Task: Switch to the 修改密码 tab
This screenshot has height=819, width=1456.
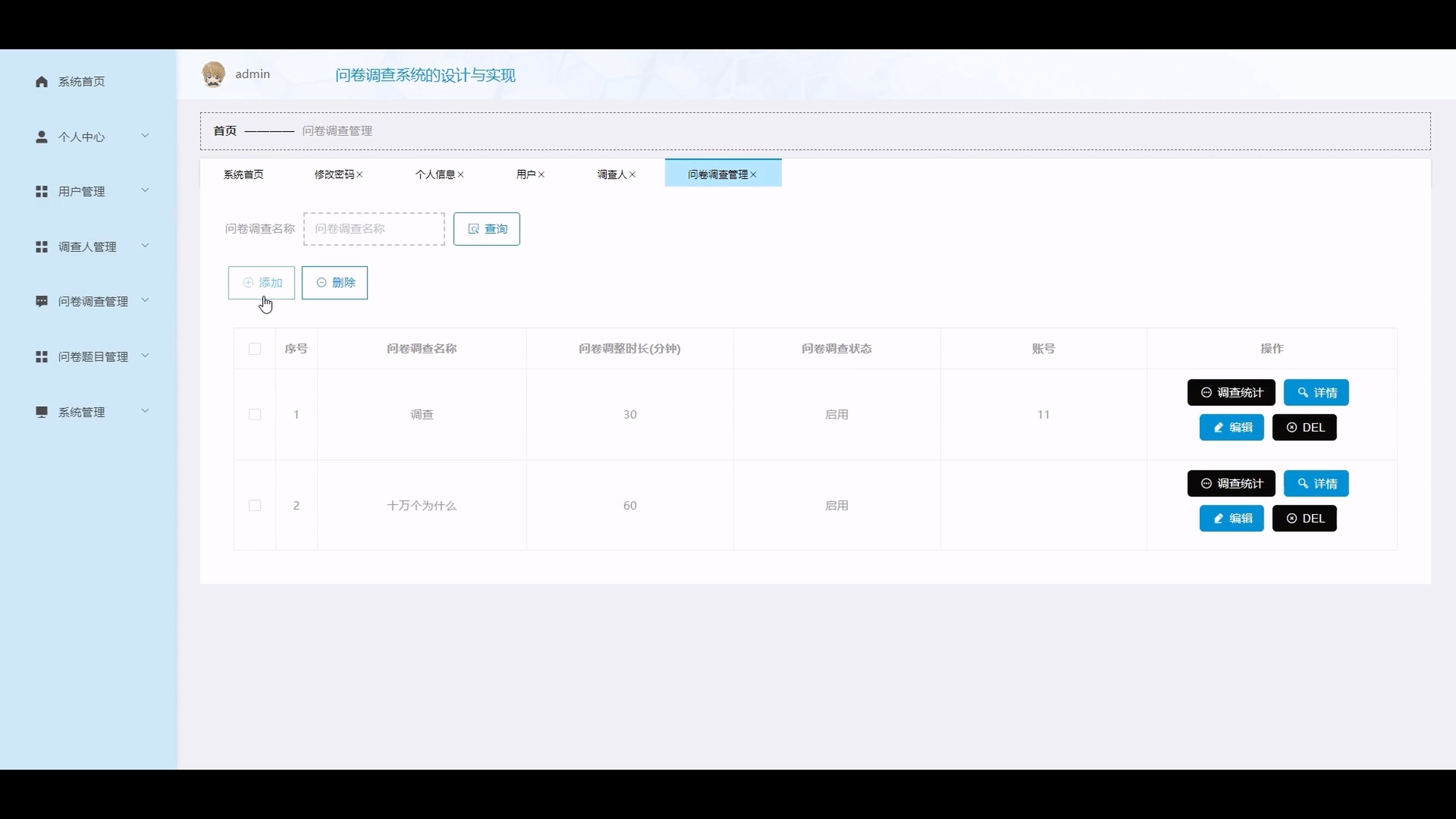Action: point(334,175)
